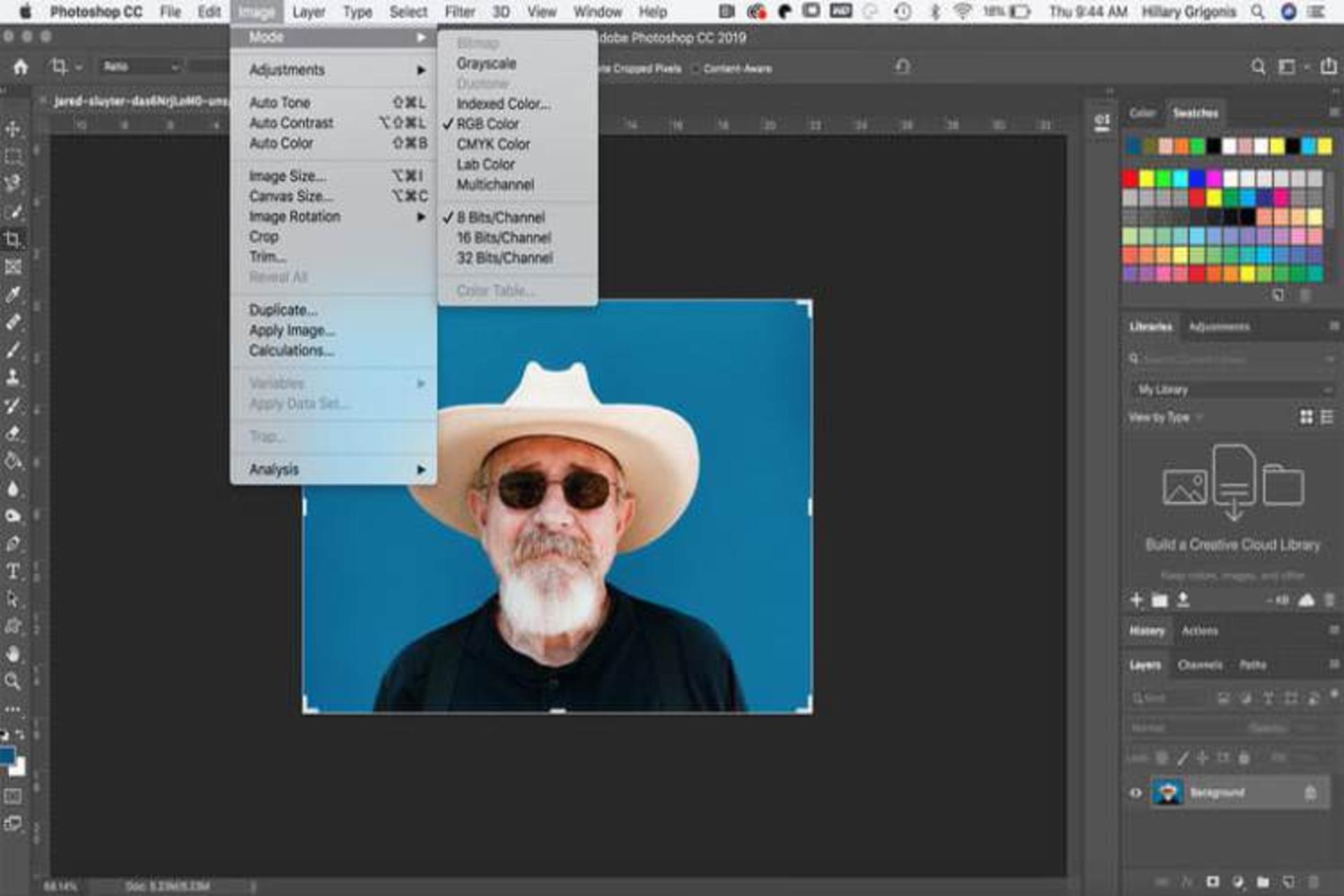Select the Rectangular Marquee tool

(x=13, y=156)
